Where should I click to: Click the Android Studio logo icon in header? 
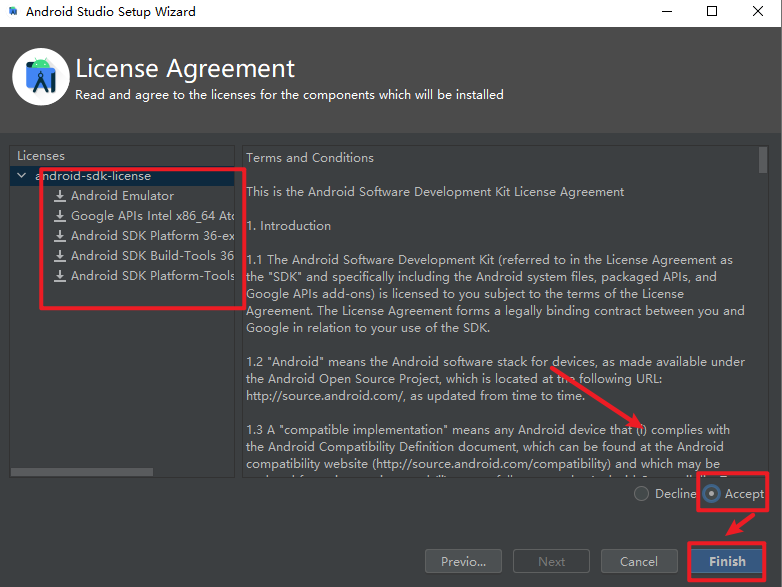[x=41, y=77]
